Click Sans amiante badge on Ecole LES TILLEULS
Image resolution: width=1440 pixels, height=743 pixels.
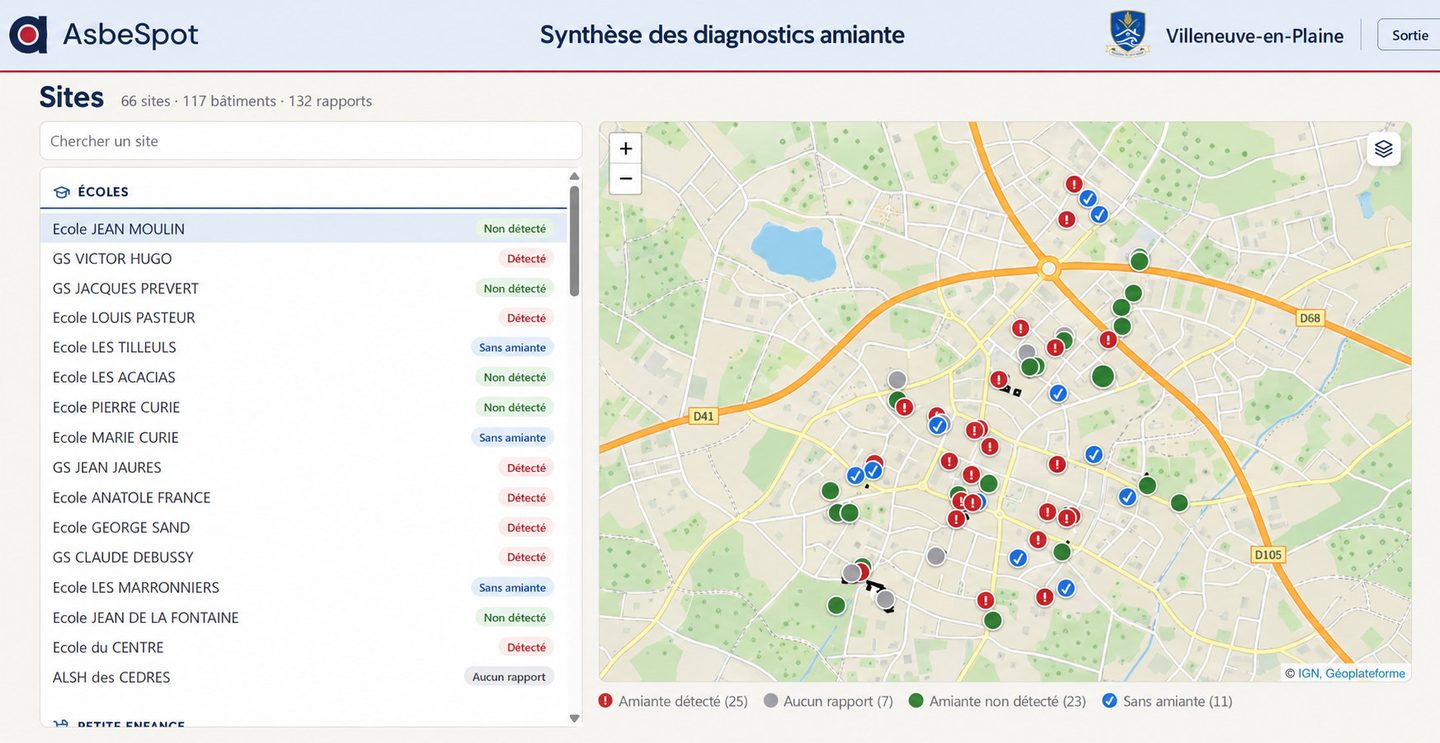click(x=512, y=348)
